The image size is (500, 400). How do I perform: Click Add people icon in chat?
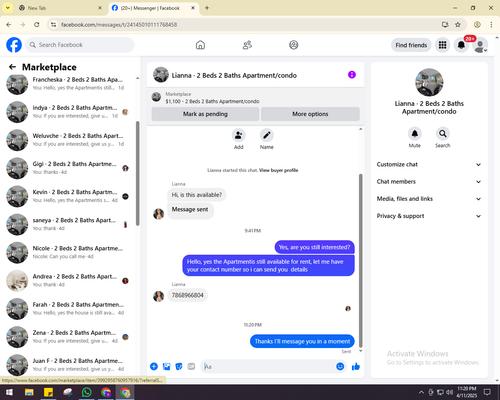click(238, 135)
